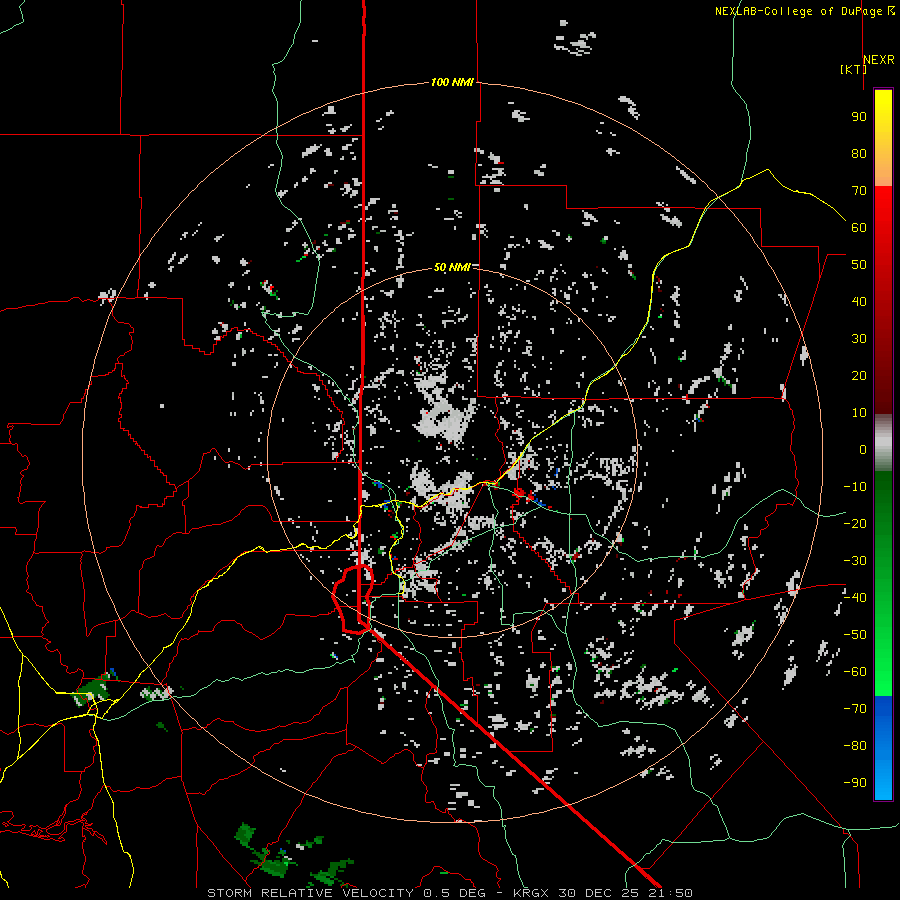The width and height of the screenshot is (900, 900).
Task: Click the -20 value on the velocity scale
Action: (x=855, y=523)
